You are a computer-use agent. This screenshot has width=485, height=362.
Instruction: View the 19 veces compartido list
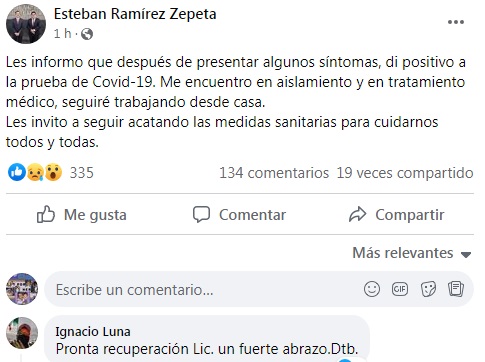pos(405,173)
